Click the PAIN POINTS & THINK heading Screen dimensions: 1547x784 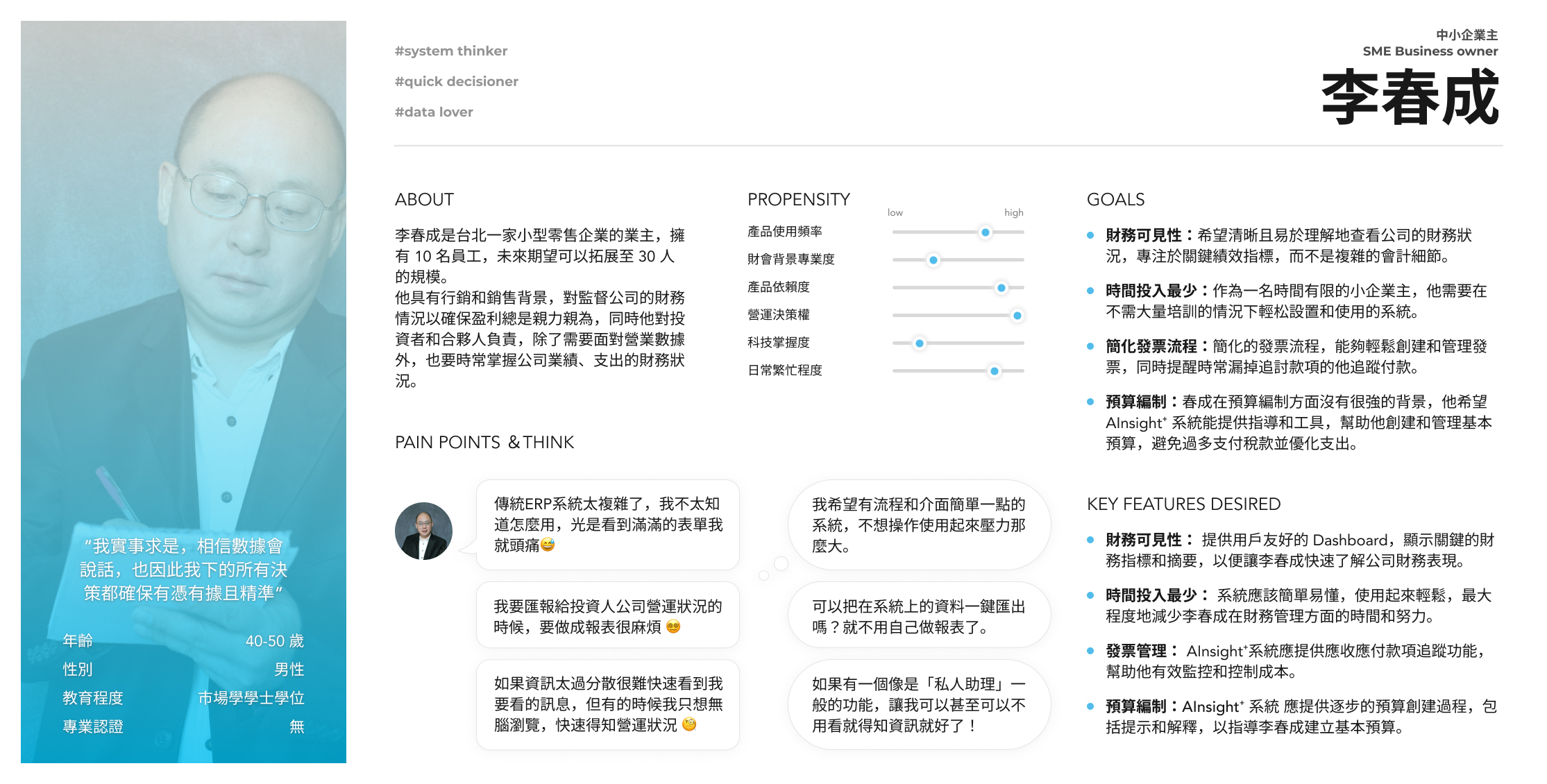click(x=484, y=443)
